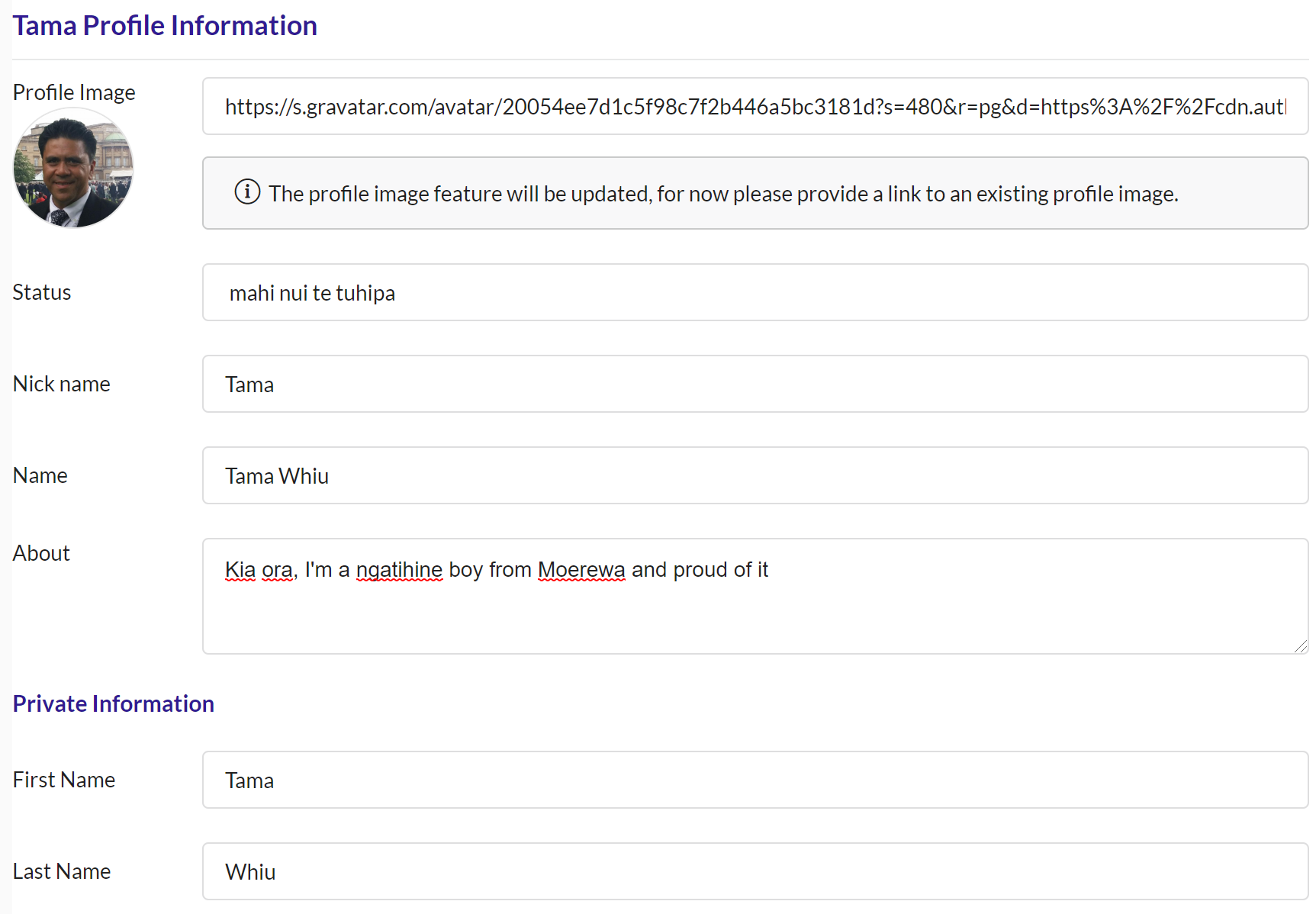This screenshot has width=1316, height=914.
Task: Click the First Name label
Action: click(64, 780)
